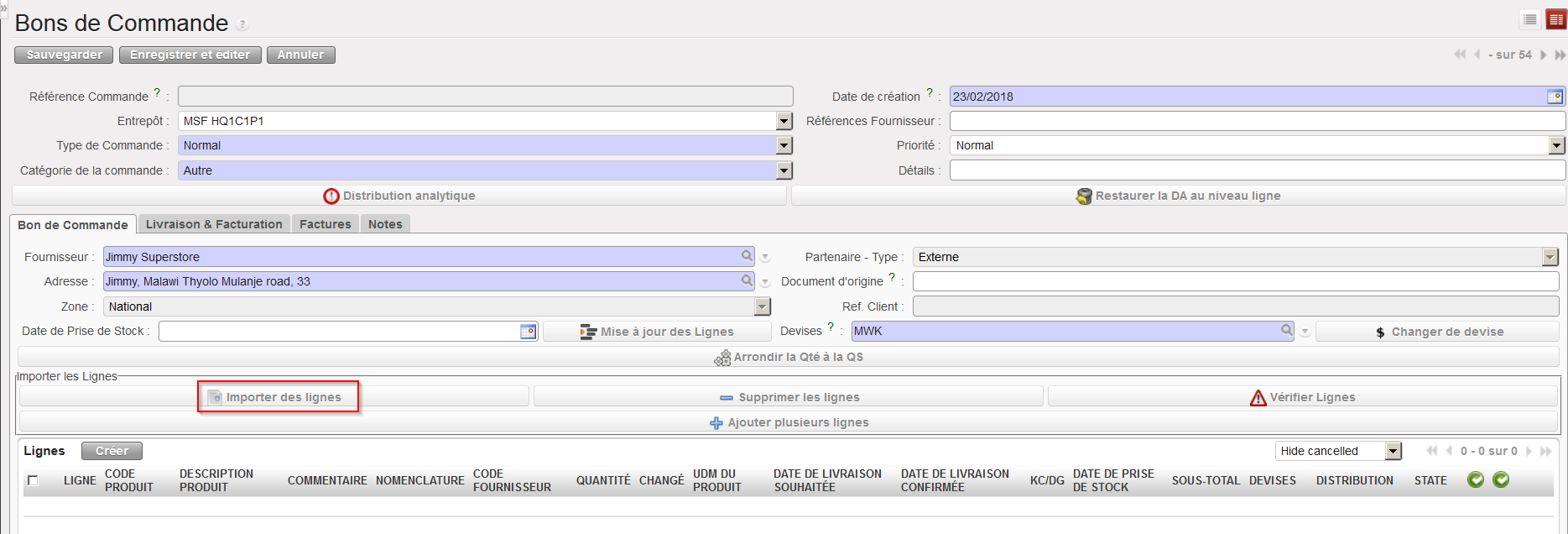Click the Sauvegarder button
The width and height of the screenshot is (1568, 534).
pyautogui.click(x=64, y=55)
